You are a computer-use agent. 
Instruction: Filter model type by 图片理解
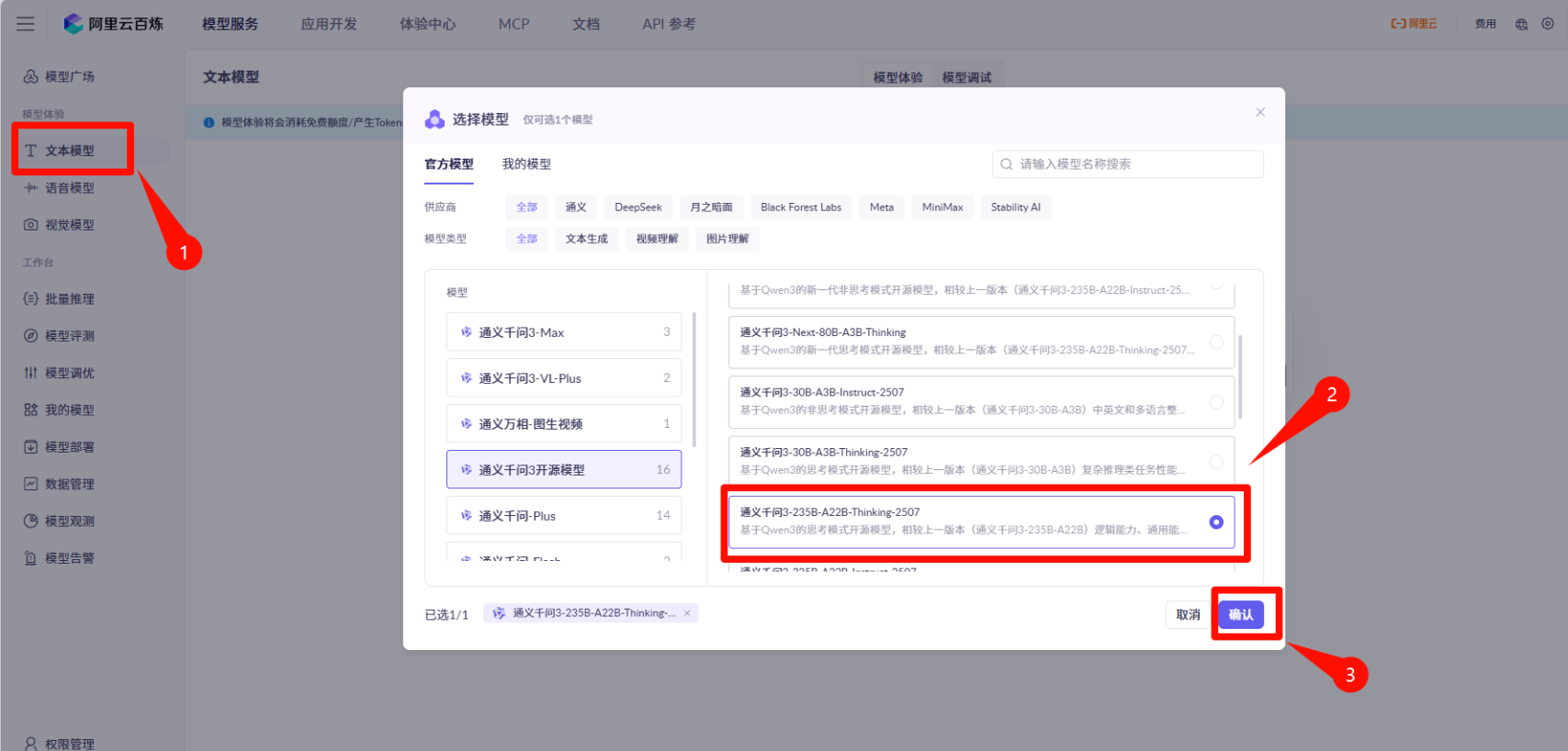tap(728, 239)
